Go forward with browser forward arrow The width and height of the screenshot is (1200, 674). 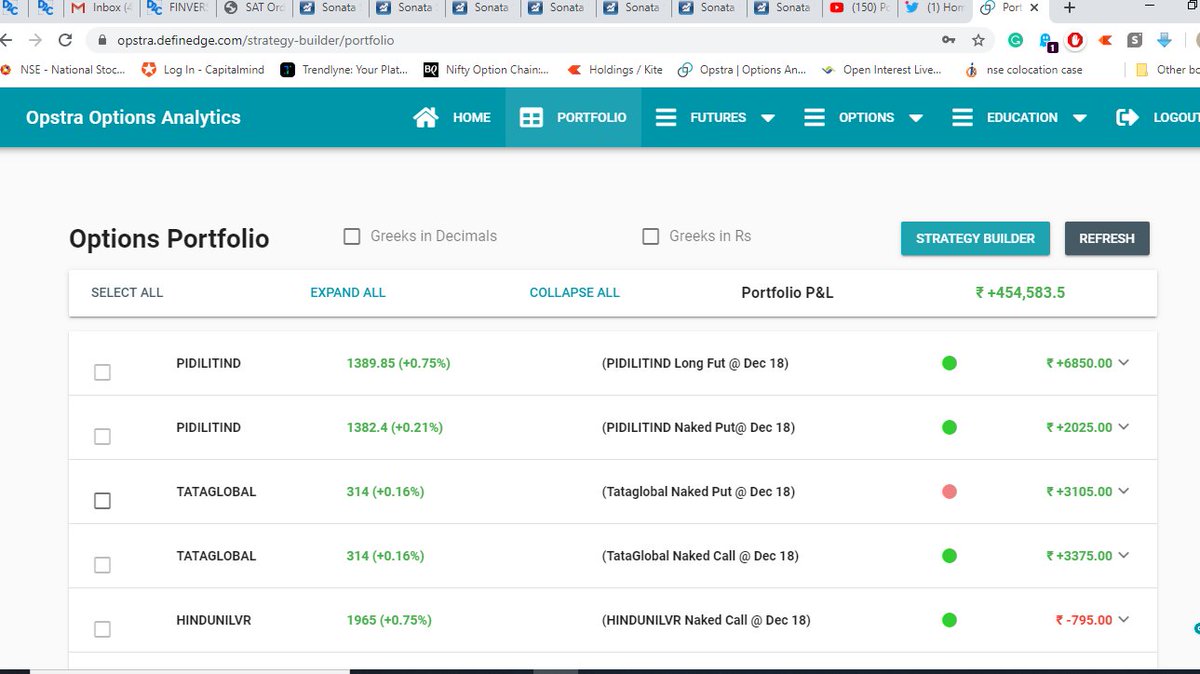[x=35, y=41]
